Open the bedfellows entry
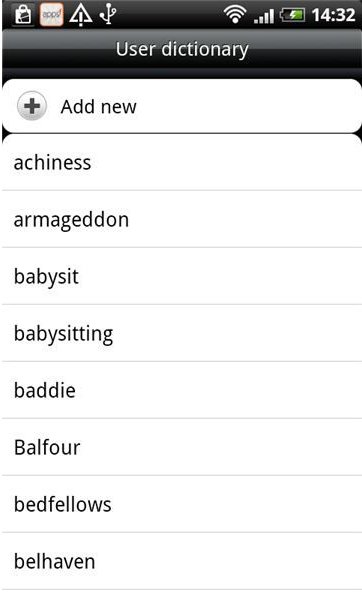The width and height of the screenshot is (362, 592). click(182, 504)
